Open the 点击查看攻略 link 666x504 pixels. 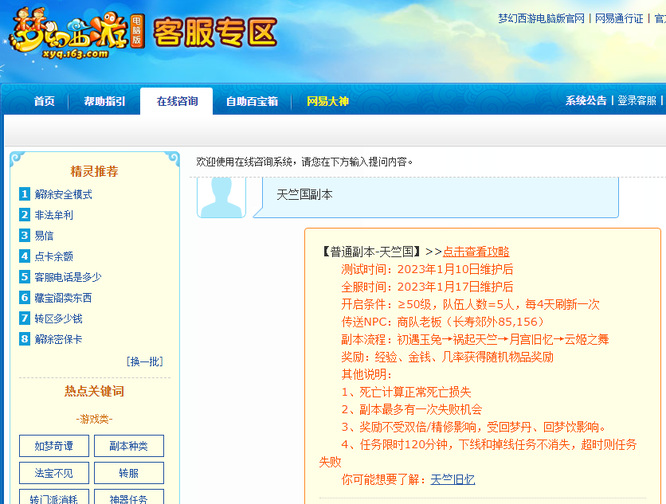click(476, 252)
